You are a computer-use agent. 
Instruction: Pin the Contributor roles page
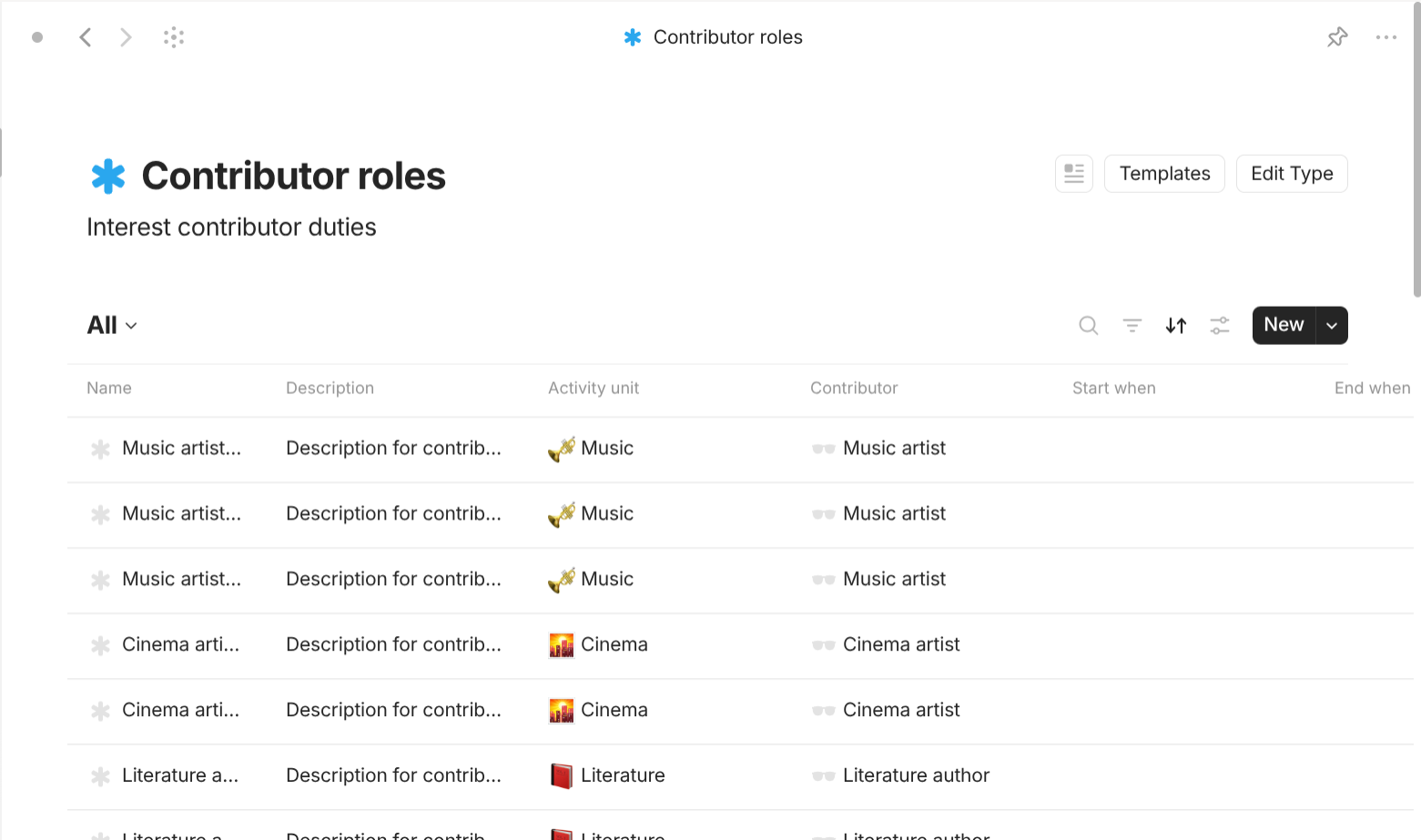click(x=1337, y=36)
